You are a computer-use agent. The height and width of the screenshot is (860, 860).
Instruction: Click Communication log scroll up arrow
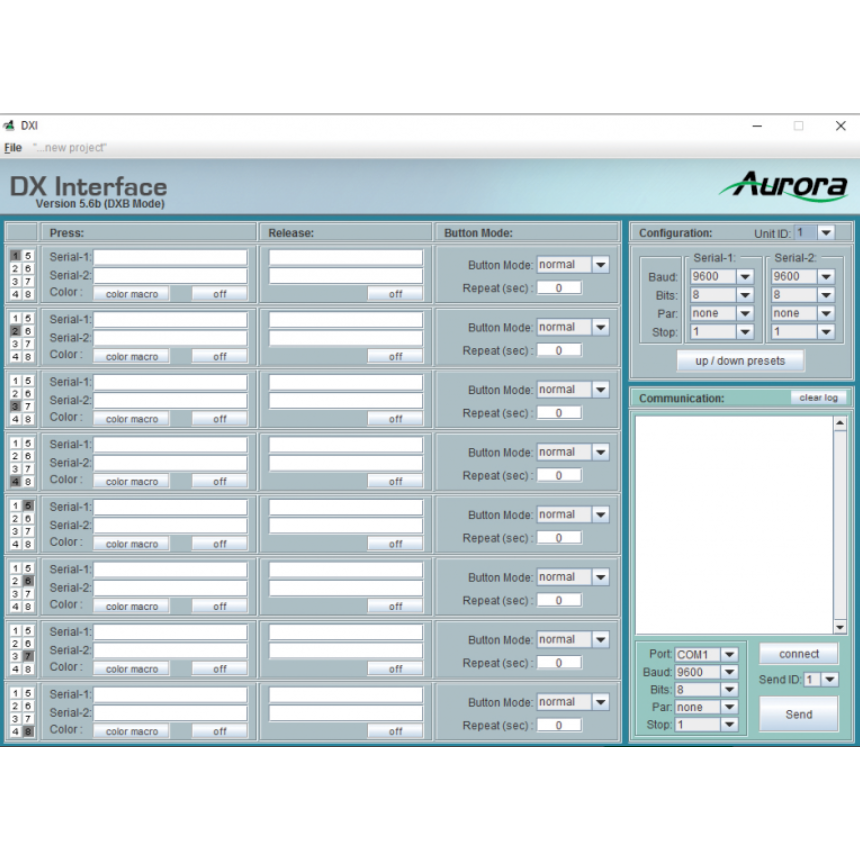840,423
